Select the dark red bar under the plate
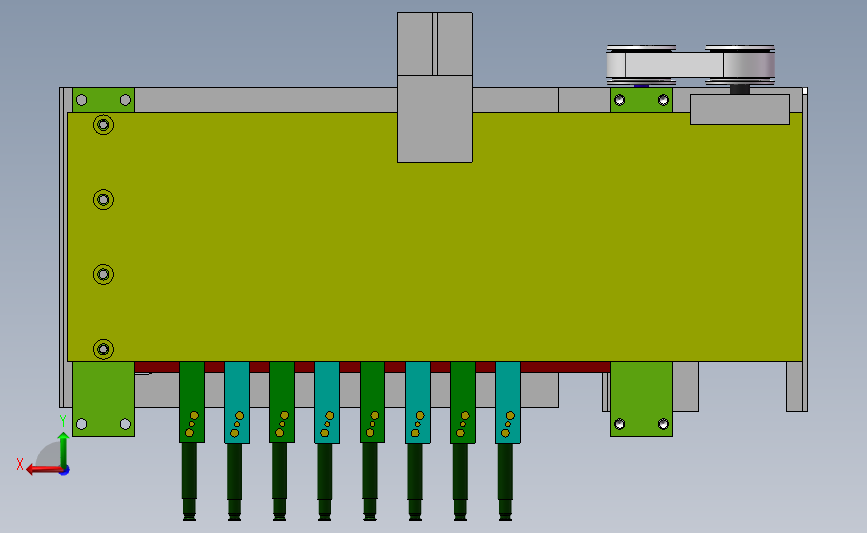 coord(372,367)
